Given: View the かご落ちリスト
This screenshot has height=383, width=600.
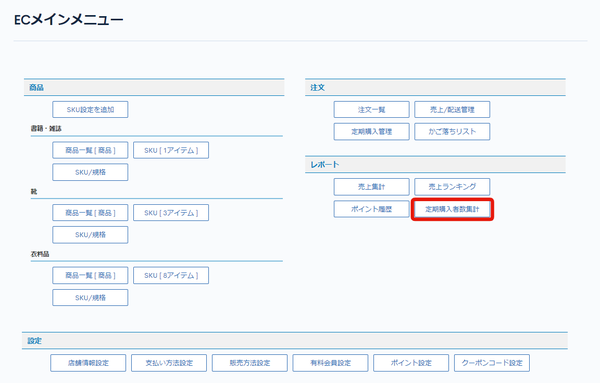Looking at the screenshot, I should (452, 132).
